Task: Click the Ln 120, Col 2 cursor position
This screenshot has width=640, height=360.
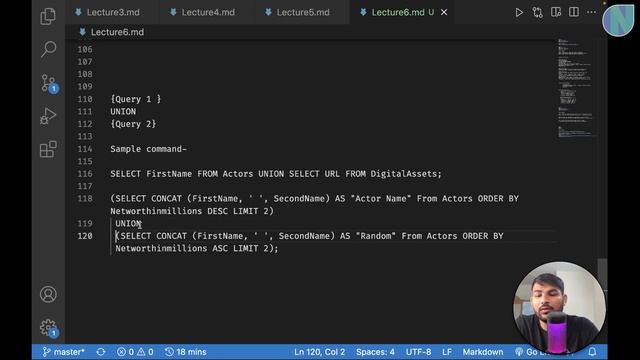Action: (x=320, y=352)
